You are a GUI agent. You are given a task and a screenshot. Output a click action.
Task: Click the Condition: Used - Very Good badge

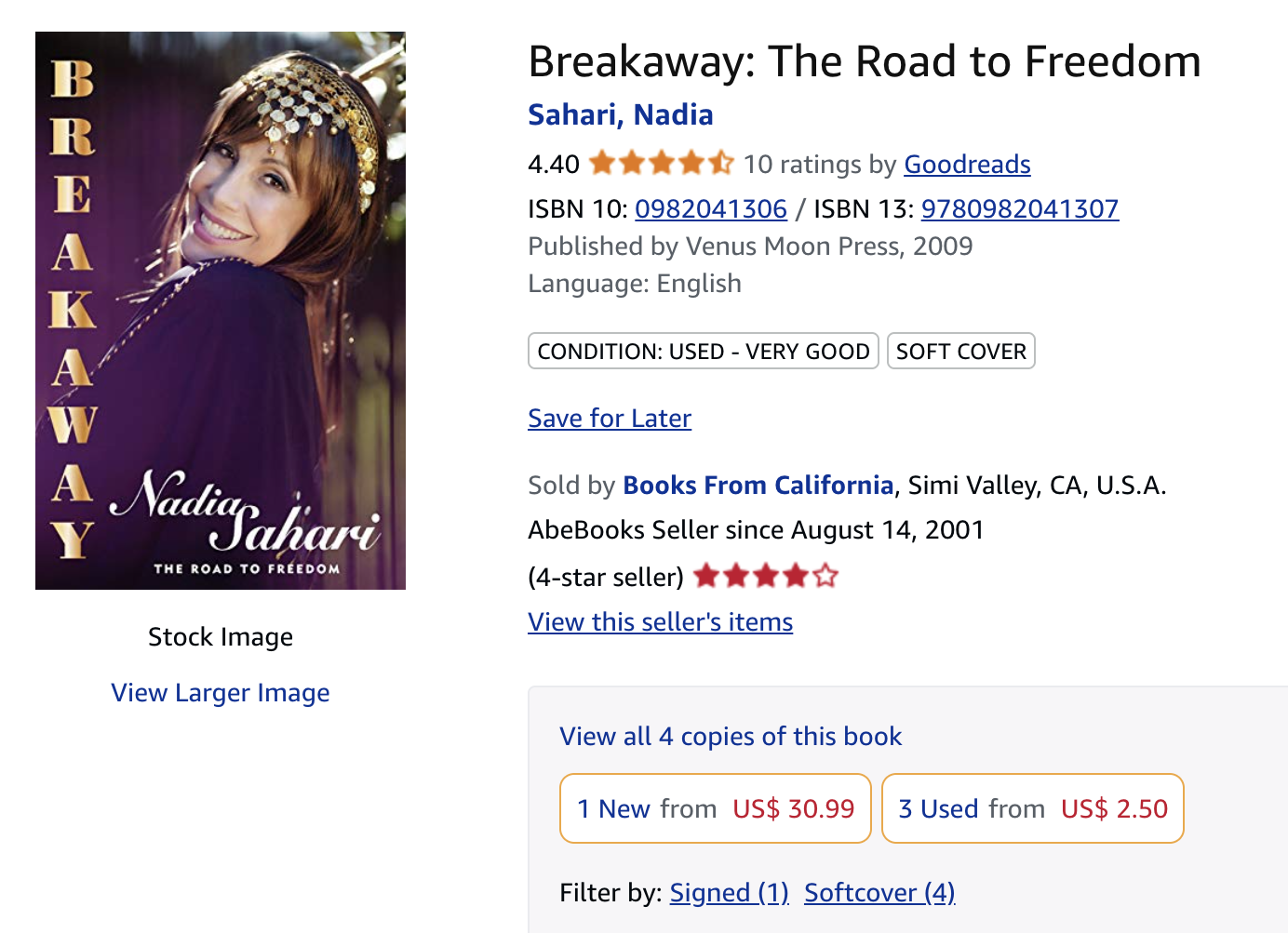(704, 351)
